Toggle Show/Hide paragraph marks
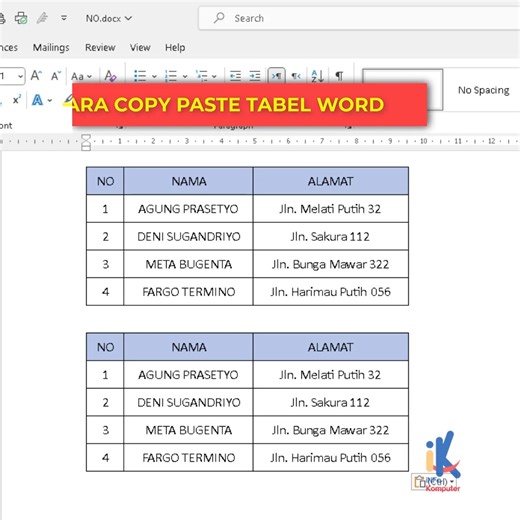 (x=339, y=76)
